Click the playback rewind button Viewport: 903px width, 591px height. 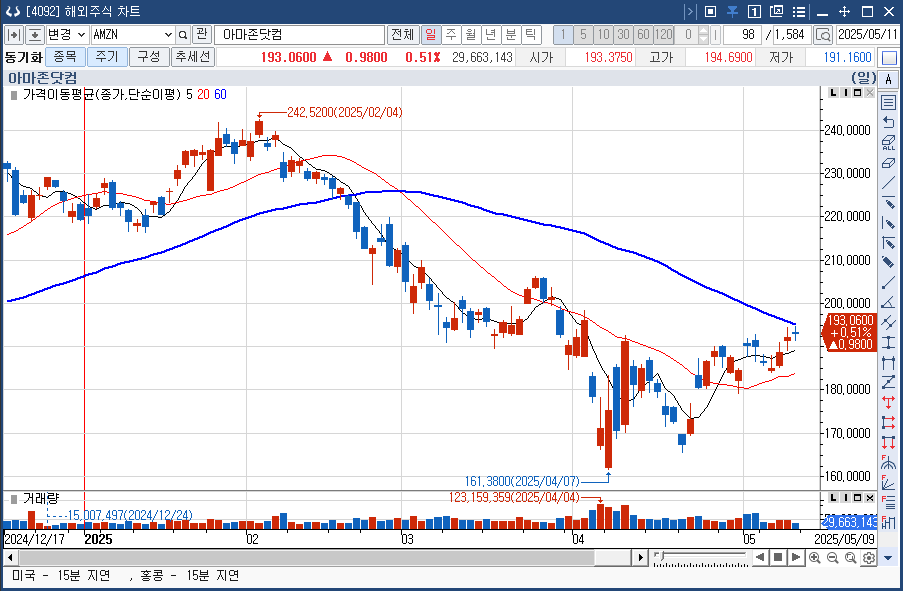[x=760, y=557]
